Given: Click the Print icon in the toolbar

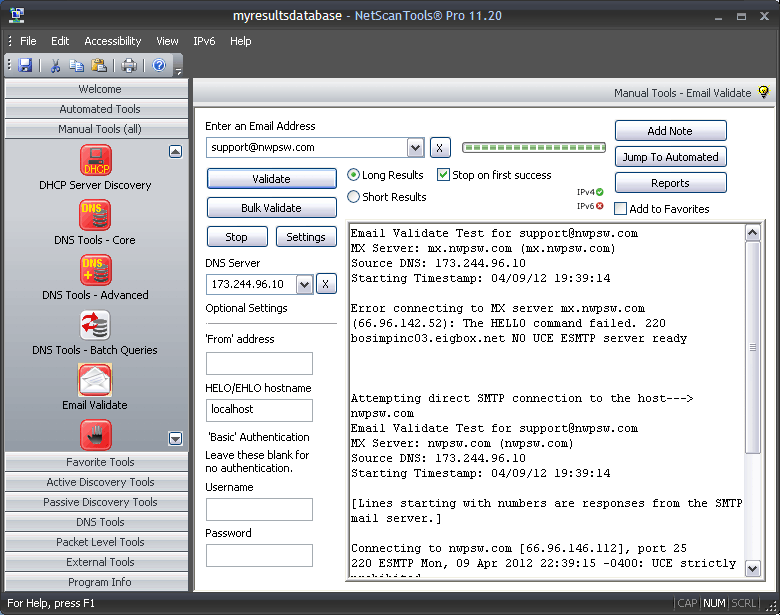Looking at the screenshot, I should (x=129, y=65).
